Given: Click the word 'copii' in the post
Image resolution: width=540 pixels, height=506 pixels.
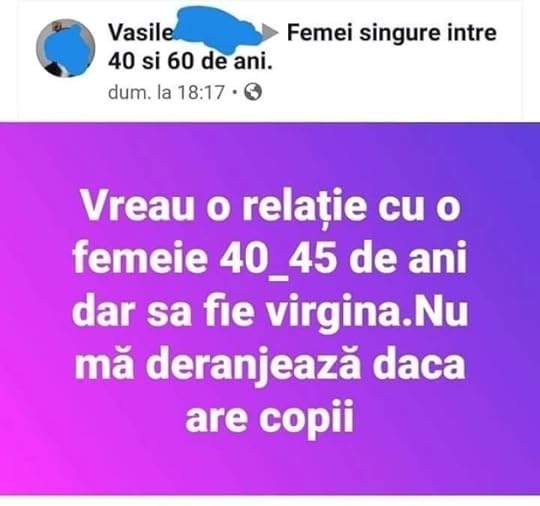Looking at the screenshot, I should tap(307, 420).
